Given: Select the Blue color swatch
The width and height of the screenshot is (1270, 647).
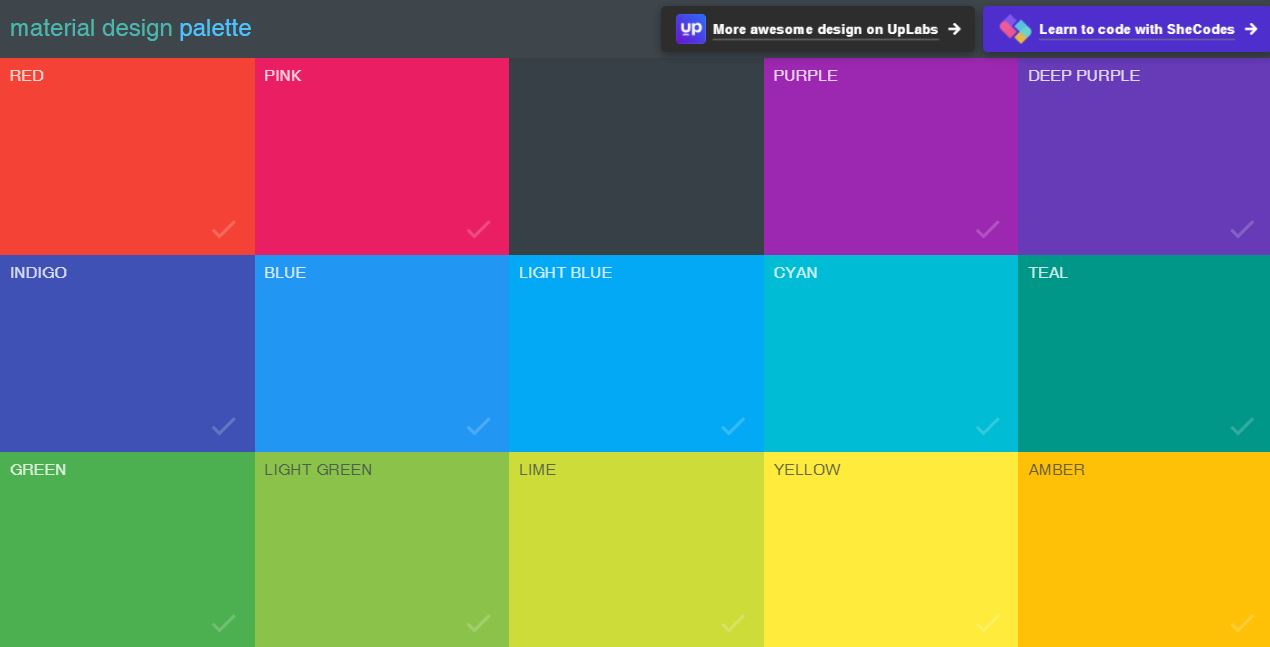Looking at the screenshot, I should [x=381, y=353].
